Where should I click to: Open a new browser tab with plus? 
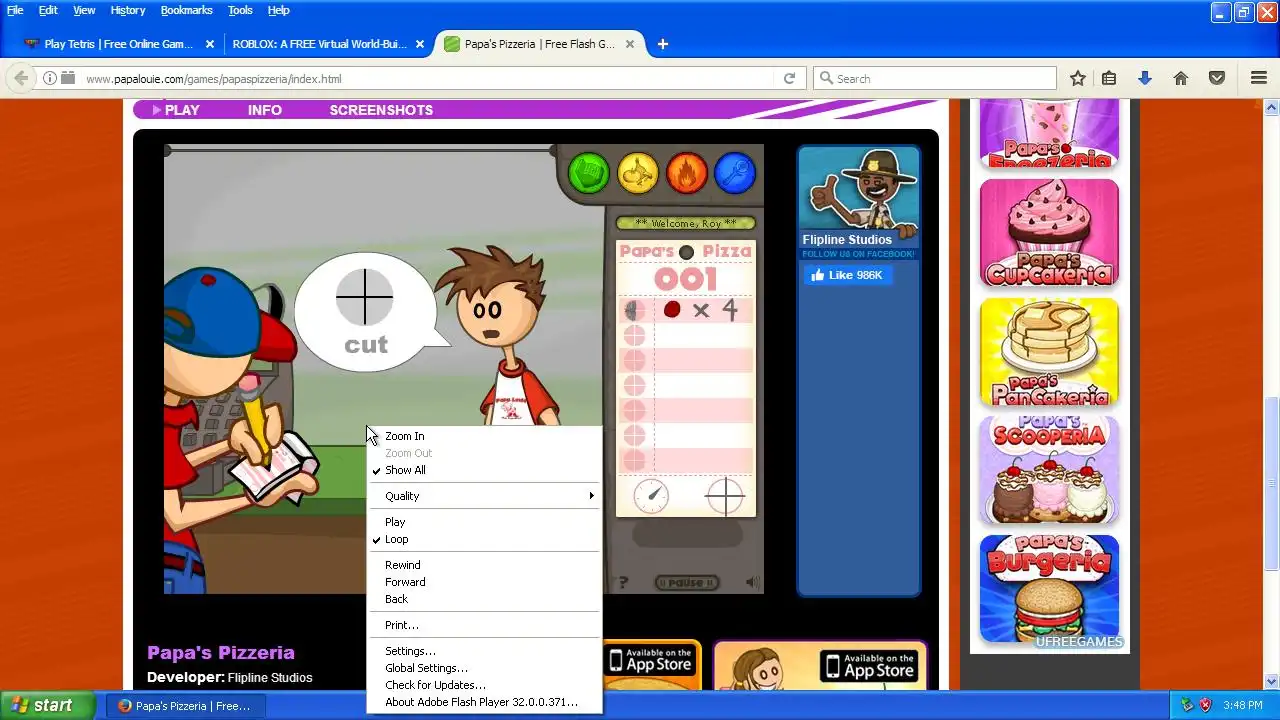tap(662, 44)
